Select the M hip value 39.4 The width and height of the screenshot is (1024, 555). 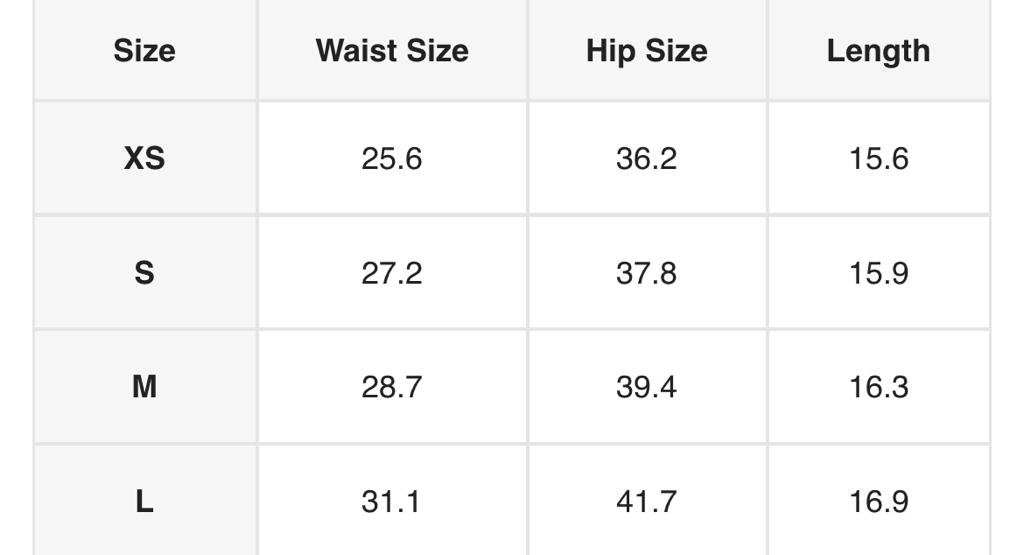pos(646,387)
